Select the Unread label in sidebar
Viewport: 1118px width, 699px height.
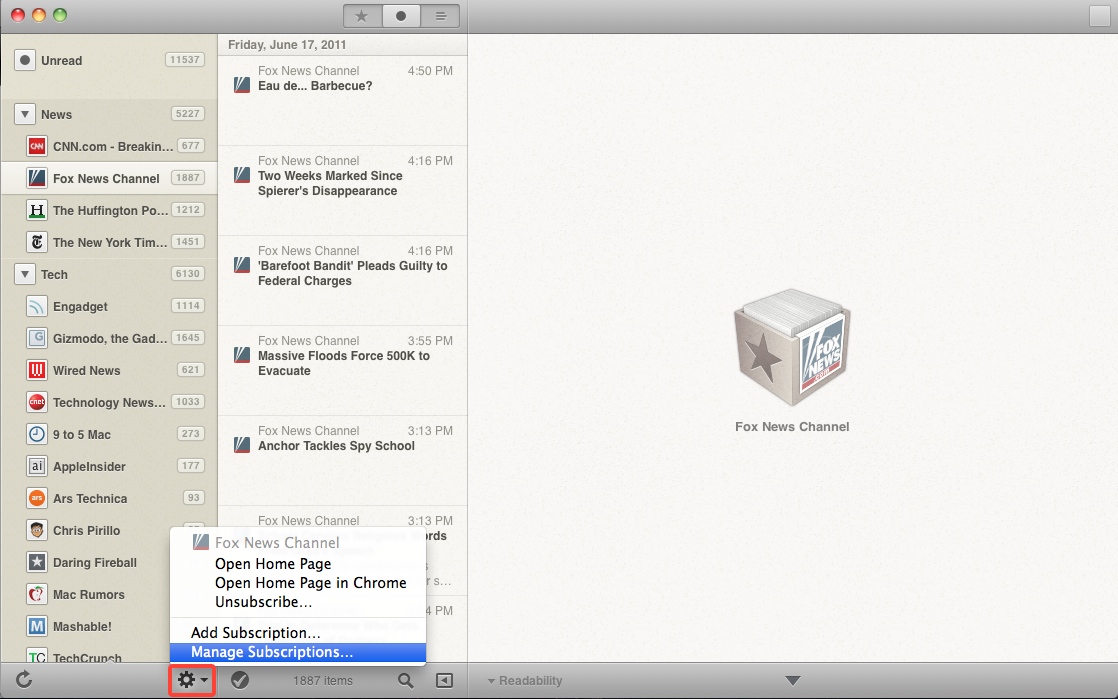click(61, 61)
